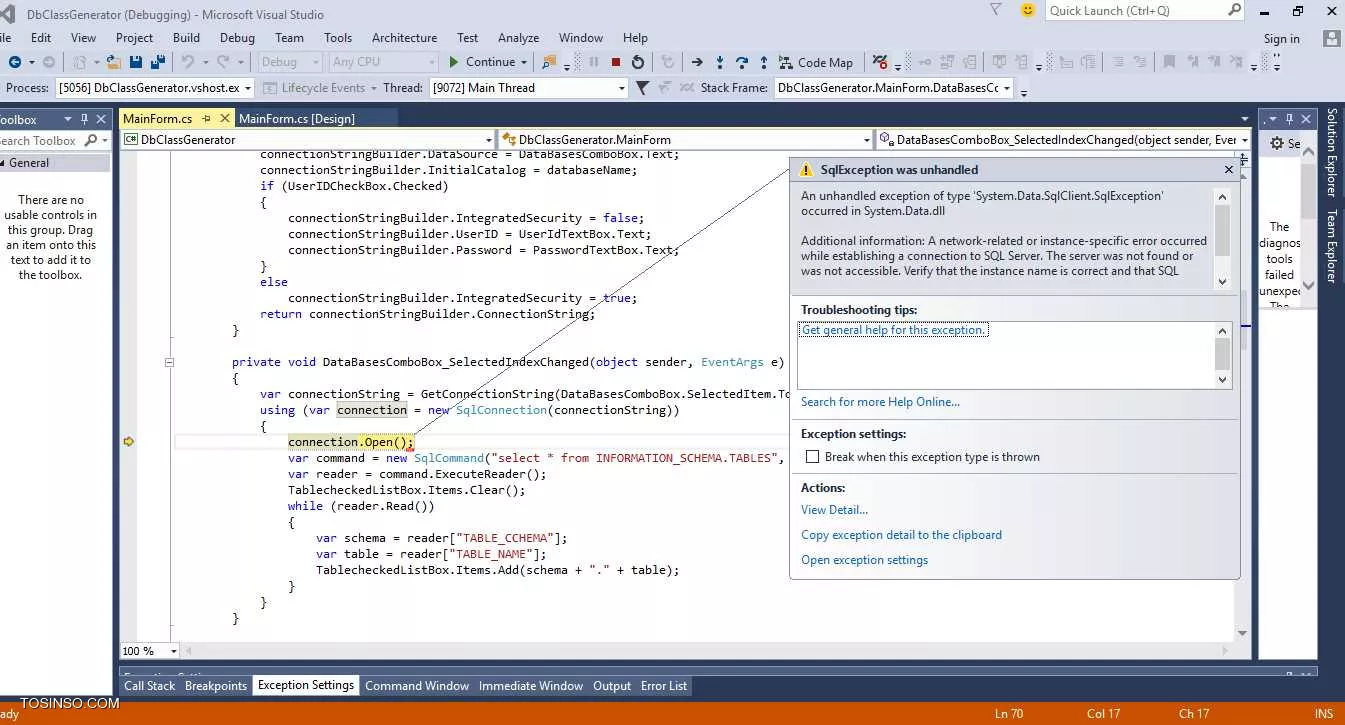Viewport: 1345px width, 725px height.
Task: Click the breakpoint tool icon right of Code Map
Action: tap(880, 62)
